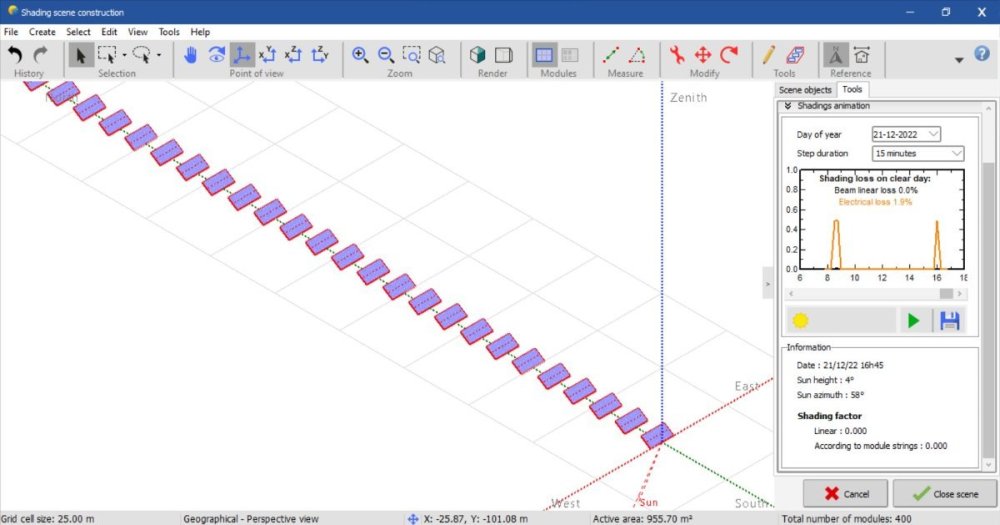This screenshot has width=1000, height=525.
Task: Collapse the Shadings animation section
Action: [x=788, y=105]
